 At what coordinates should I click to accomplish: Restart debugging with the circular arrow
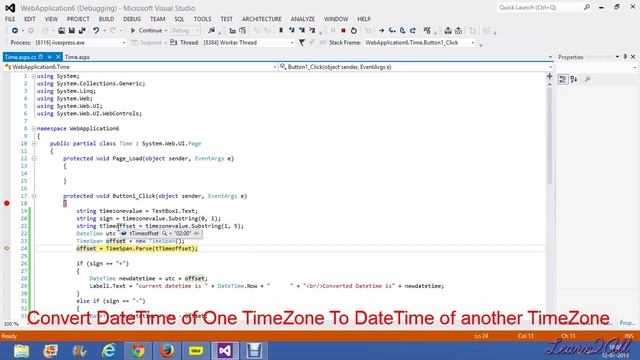(353, 31)
